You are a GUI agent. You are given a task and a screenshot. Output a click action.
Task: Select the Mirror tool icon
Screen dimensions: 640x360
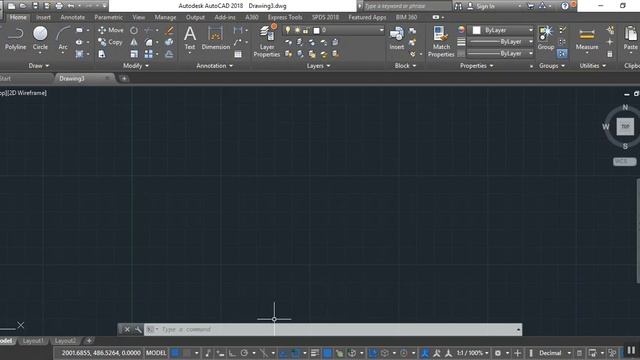tap(134, 42)
